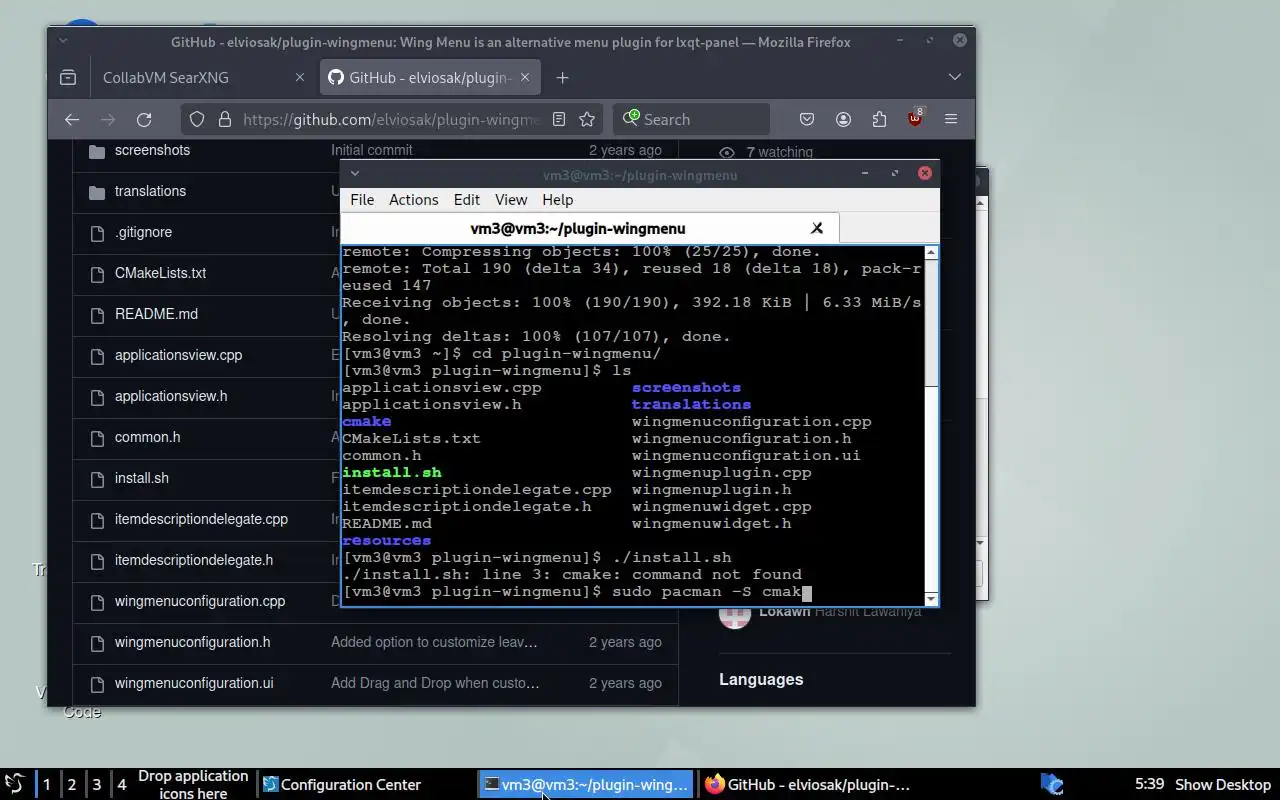The image size is (1280, 800).
Task: Open Firefox extensions puzzle icon
Action: tap(879, 119)
